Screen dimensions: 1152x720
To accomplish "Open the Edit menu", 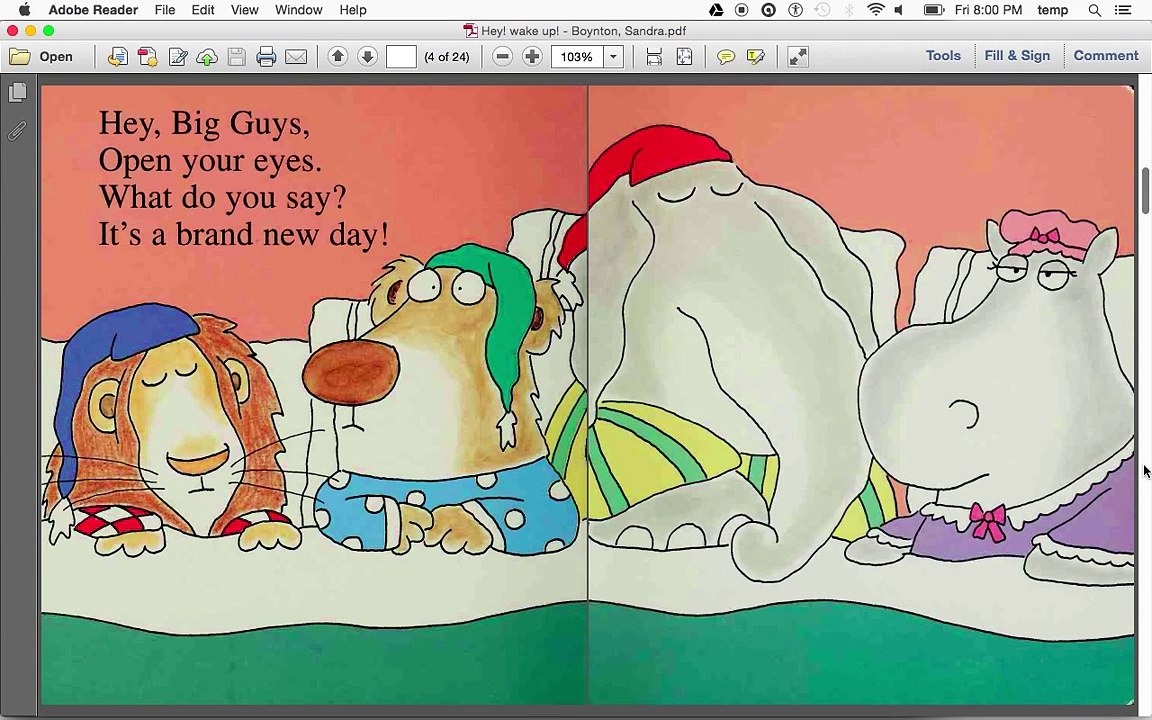I will 203,10.
